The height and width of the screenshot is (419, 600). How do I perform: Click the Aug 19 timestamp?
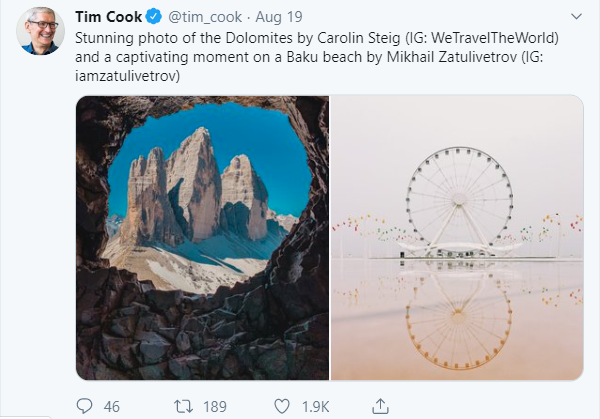tap(279, 17)
